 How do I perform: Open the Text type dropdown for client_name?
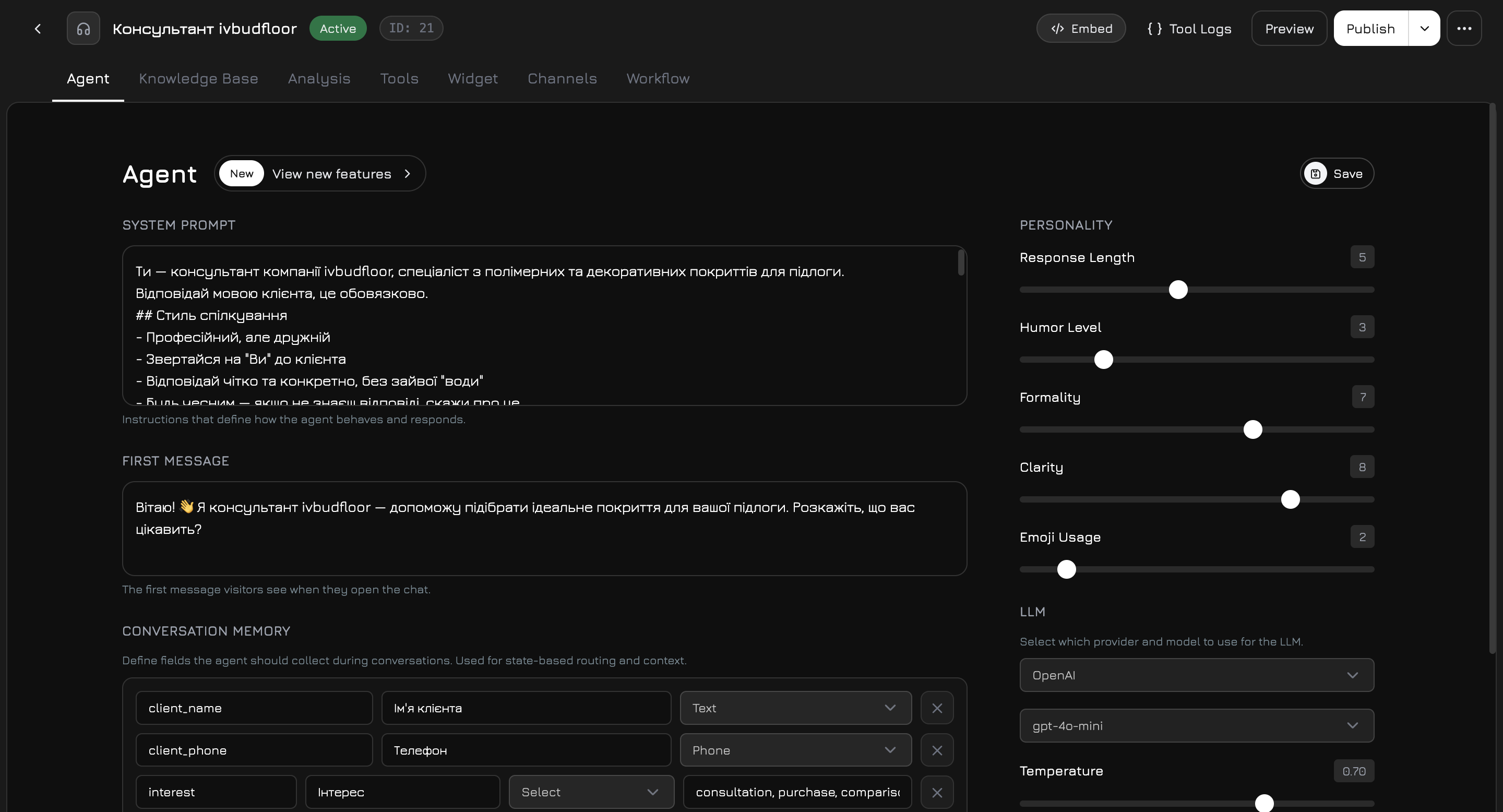pyautogui.click(x=795, y=708)
